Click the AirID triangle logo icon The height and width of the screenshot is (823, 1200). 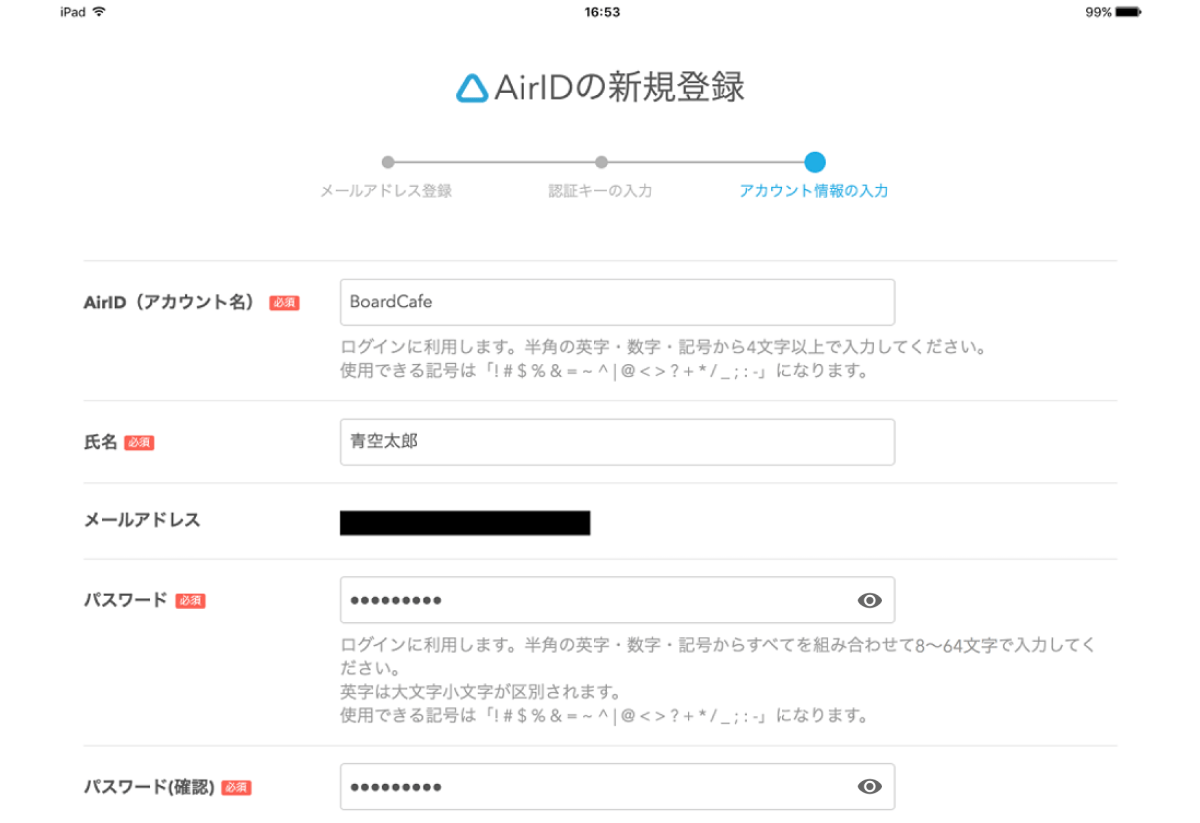pos(472,88)
